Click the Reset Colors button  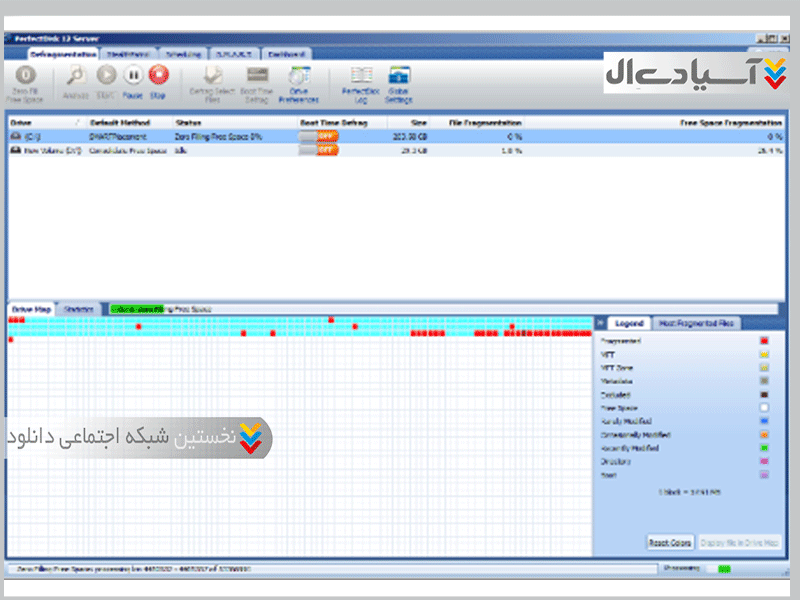[669, 543]
